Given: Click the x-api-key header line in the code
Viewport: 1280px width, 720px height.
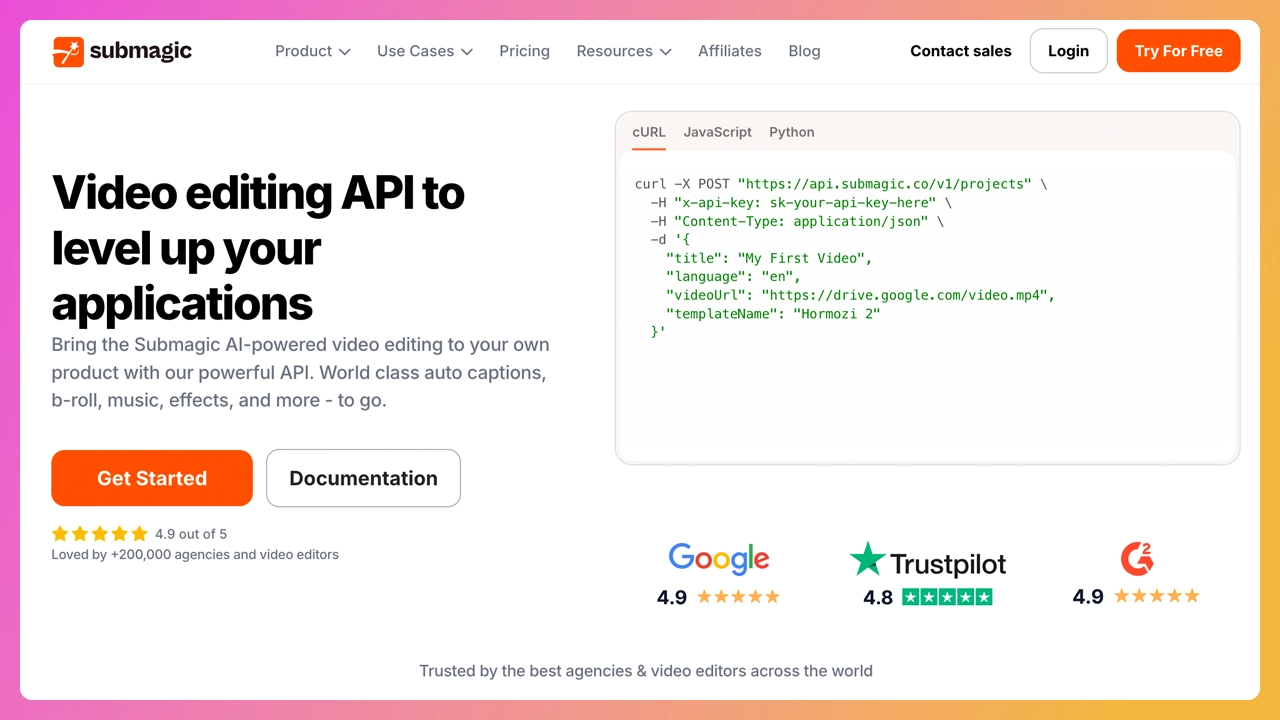Looking at the screenshot, I should point(801,203).
